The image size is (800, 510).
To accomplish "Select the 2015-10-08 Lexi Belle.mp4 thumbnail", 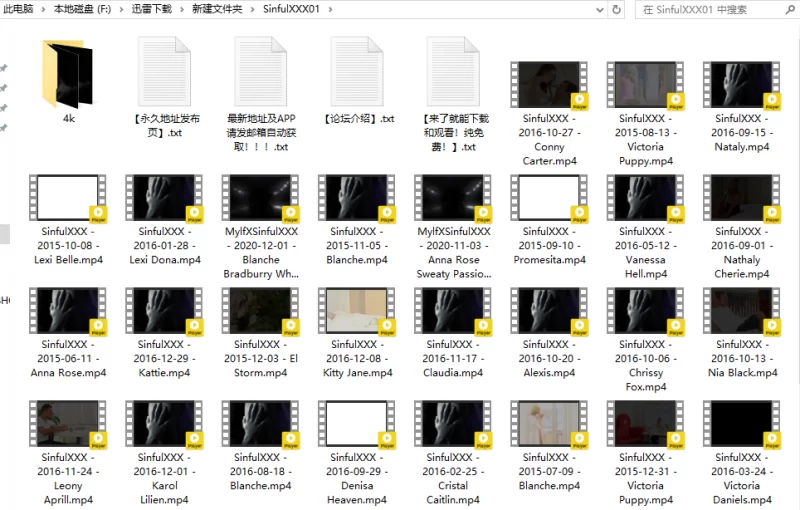I will coord(68,198).
